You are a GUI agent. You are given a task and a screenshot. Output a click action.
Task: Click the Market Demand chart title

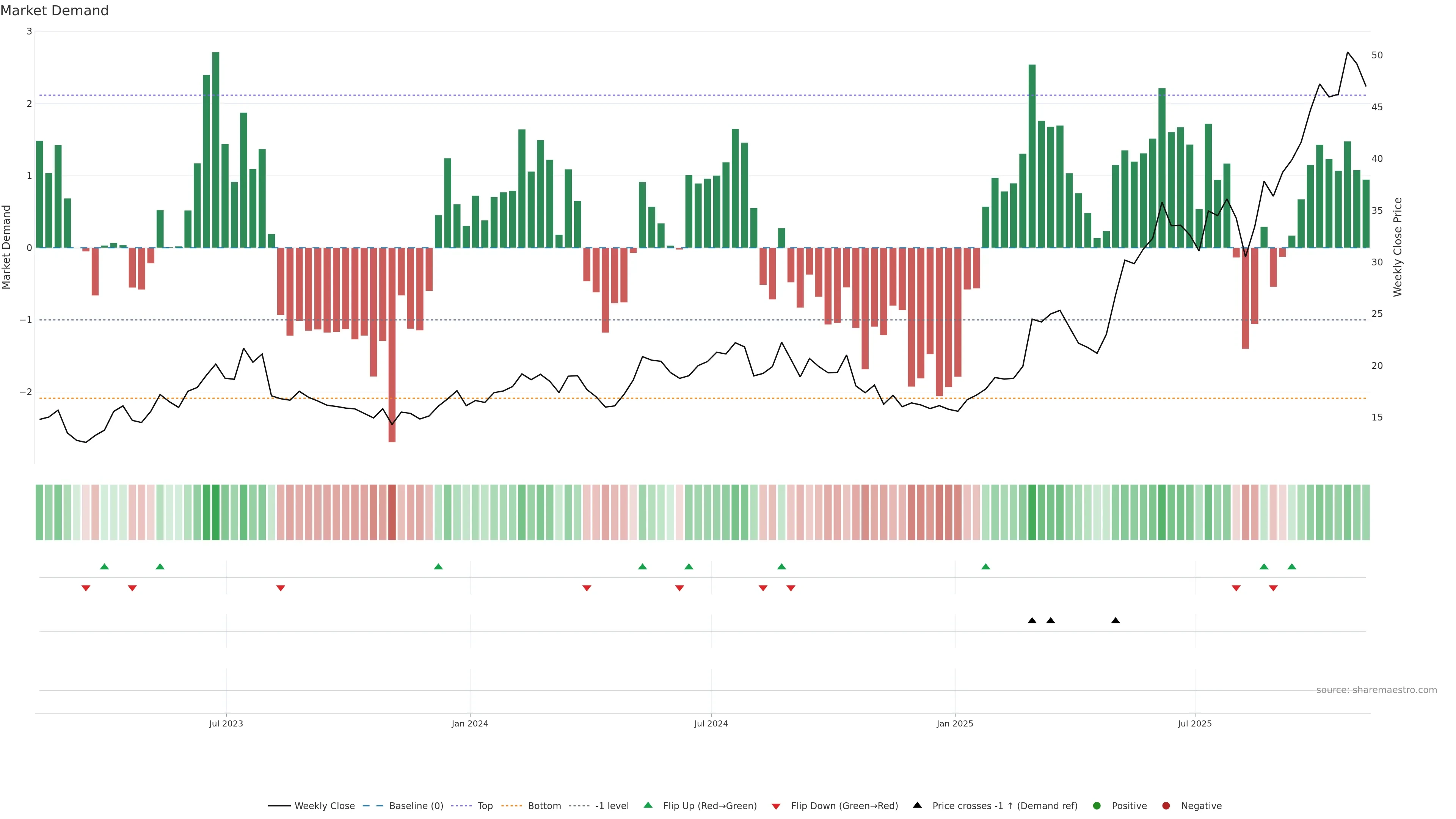54,11
